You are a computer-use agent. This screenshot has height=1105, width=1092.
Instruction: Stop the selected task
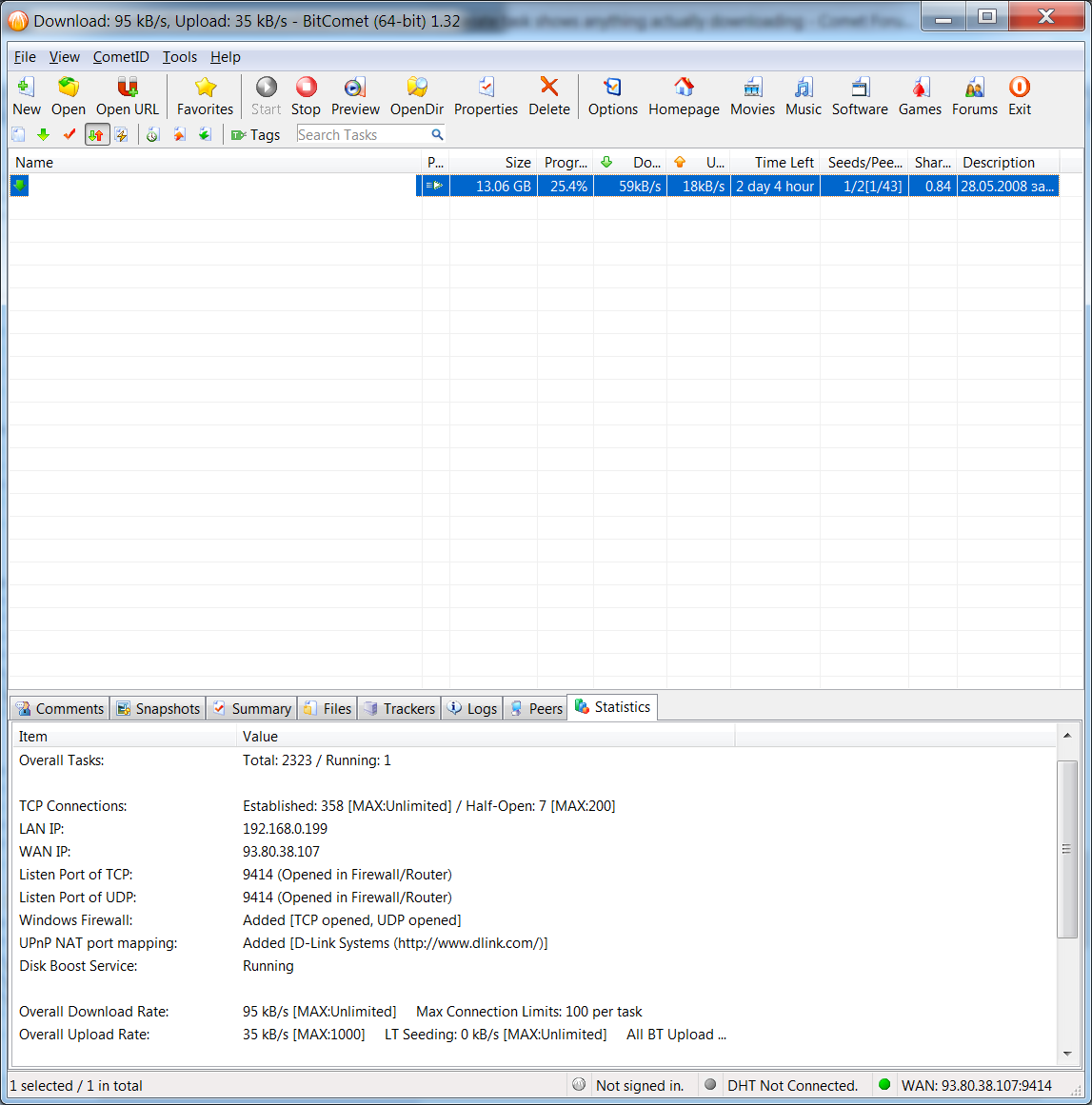pos(306,96)
